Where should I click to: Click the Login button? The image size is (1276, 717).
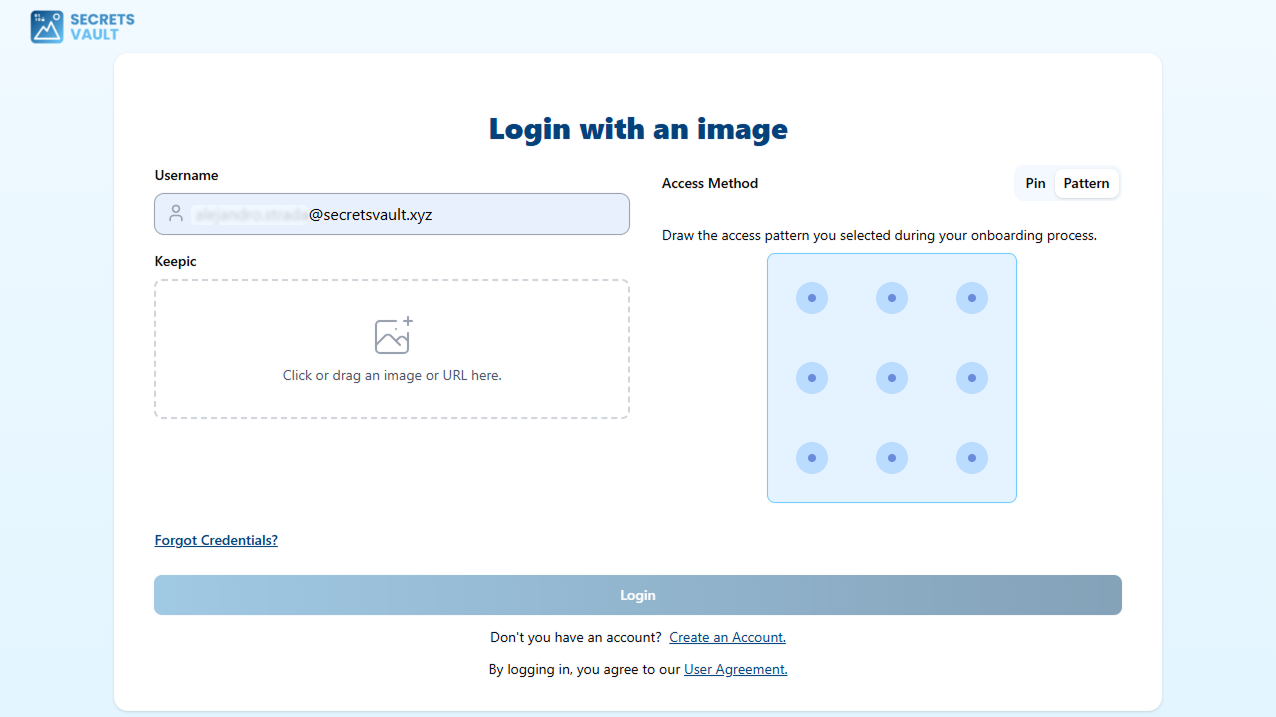637,595
